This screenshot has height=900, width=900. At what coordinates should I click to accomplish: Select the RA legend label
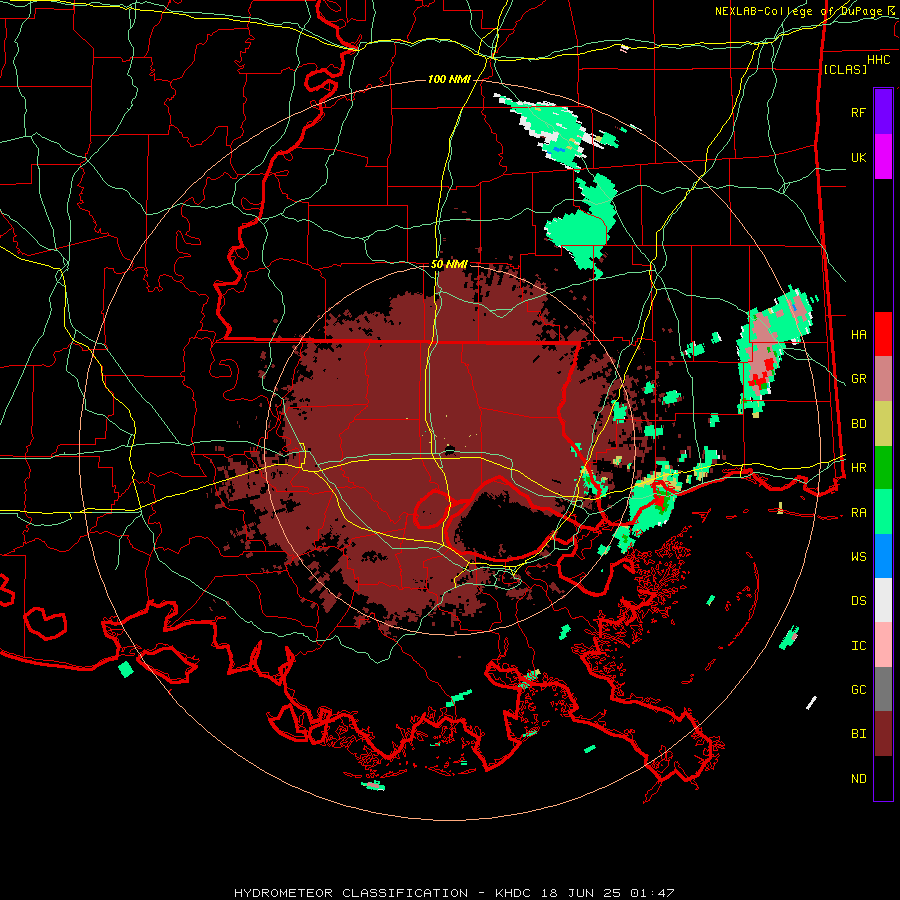[858, 513]
